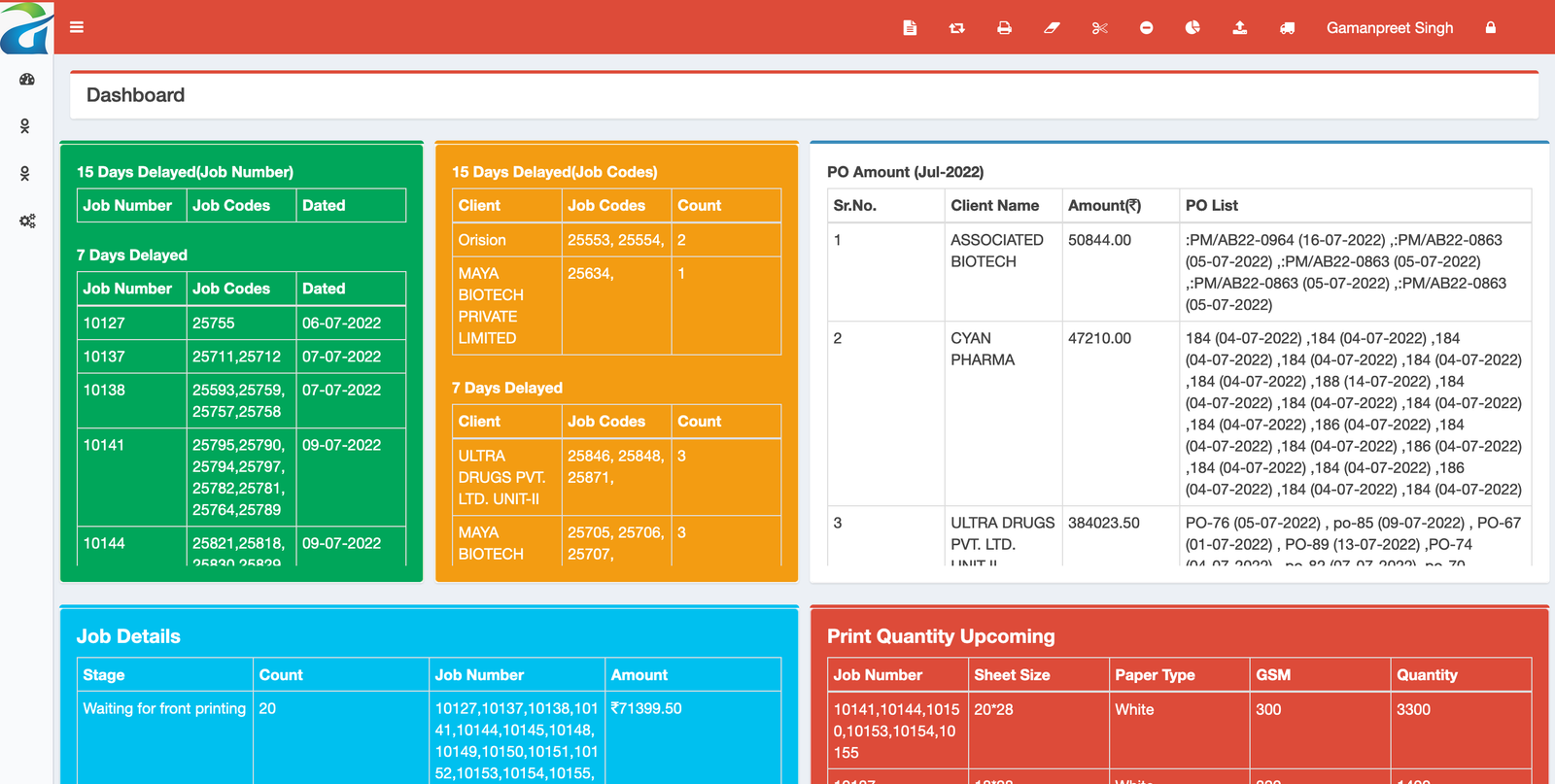Click the lock icon beside the username

pyautogui.click(x=1491, y=28)
